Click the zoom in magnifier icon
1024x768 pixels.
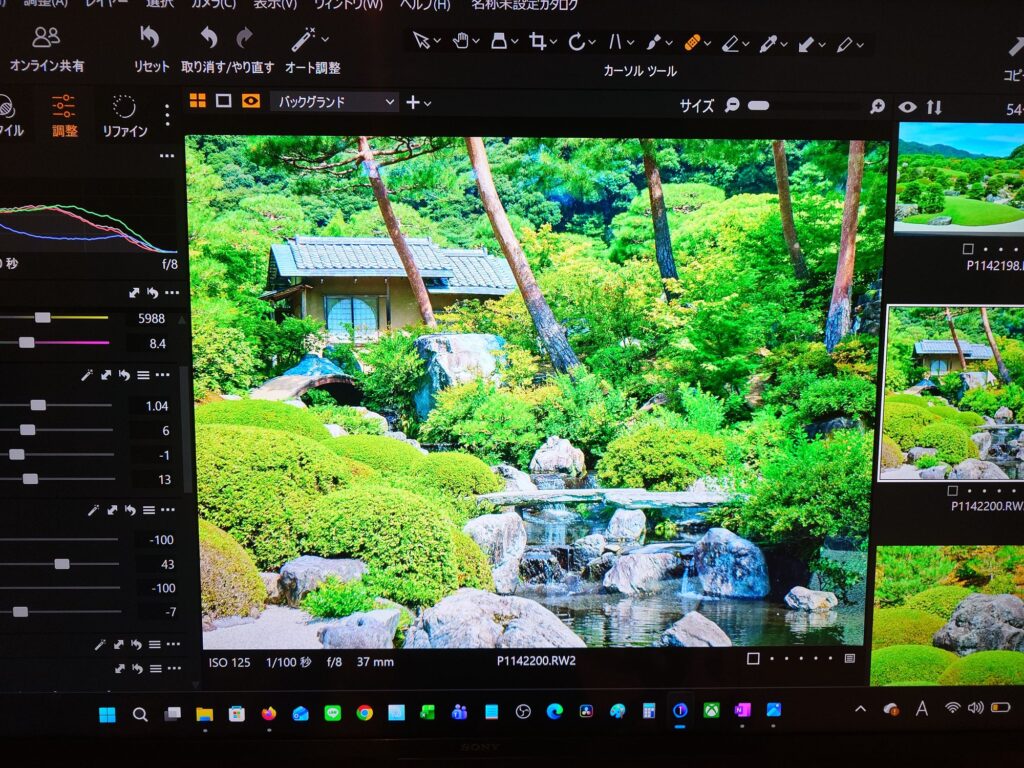(878, 106)
